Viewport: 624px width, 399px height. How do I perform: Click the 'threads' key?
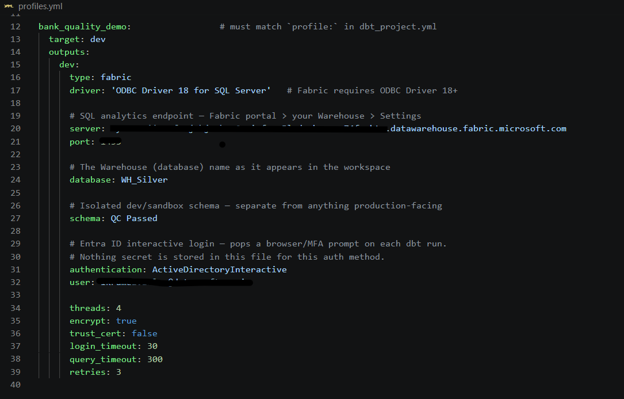[x=88, y=308]
